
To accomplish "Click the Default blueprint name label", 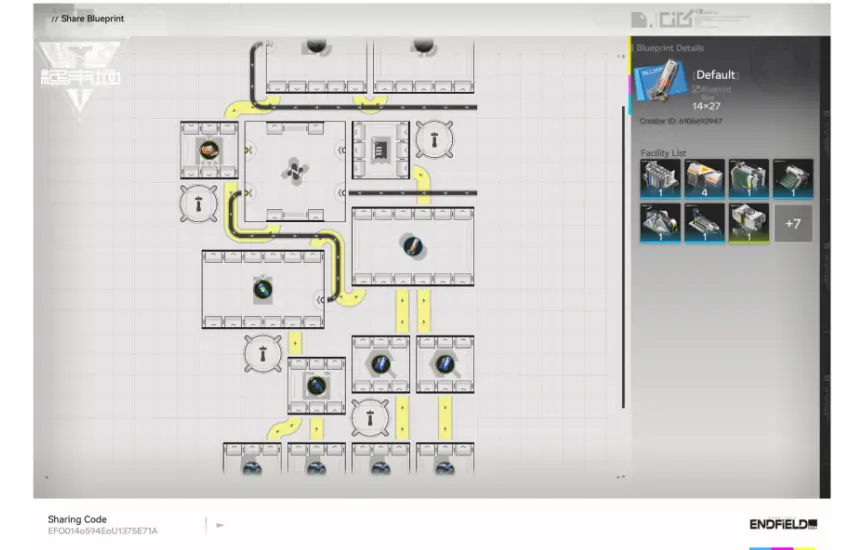I will tap(716, 75).
